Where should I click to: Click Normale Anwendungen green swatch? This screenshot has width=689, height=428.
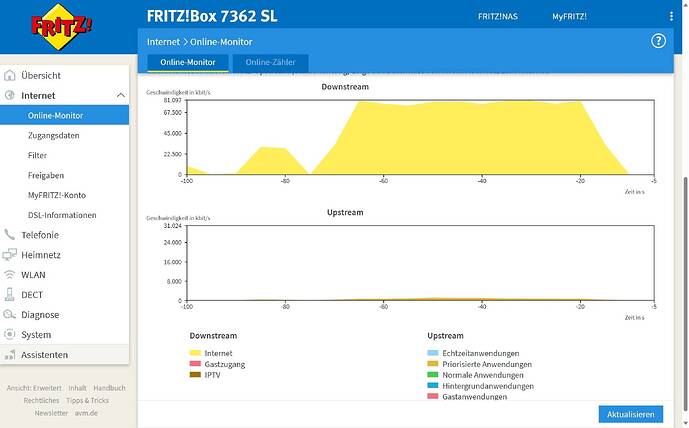coord(433,375)
